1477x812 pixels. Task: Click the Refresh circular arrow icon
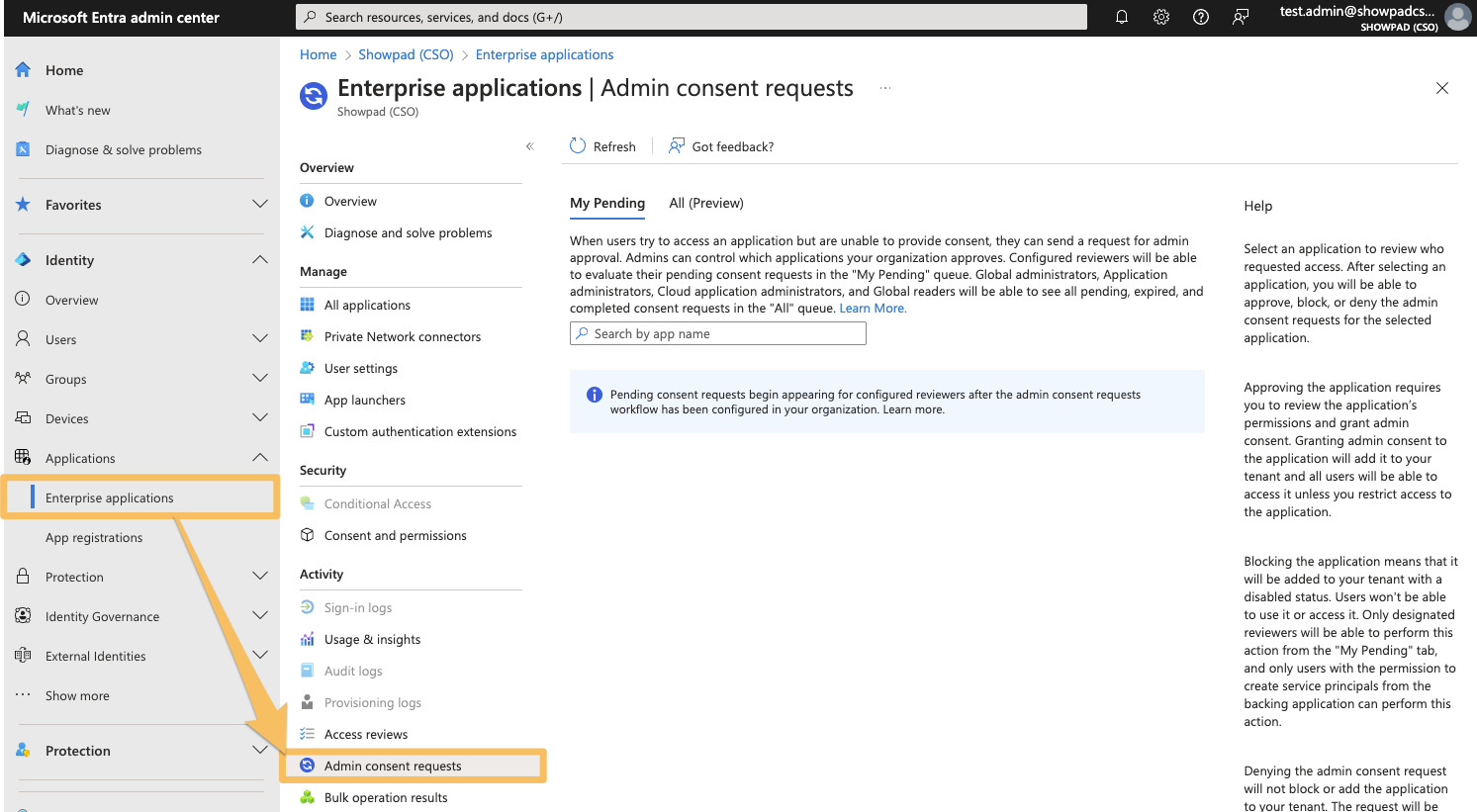[x=578, y=146]
